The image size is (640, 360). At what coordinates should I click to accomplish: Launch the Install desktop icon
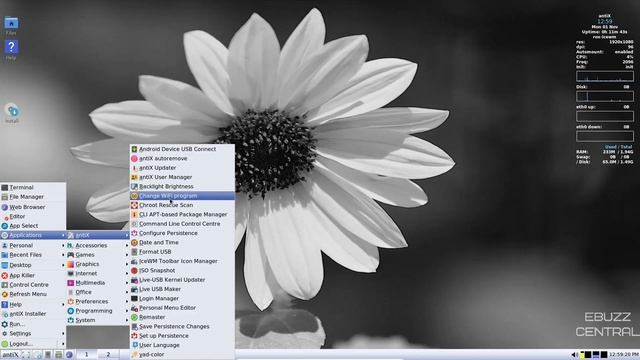tap(12, 113)
